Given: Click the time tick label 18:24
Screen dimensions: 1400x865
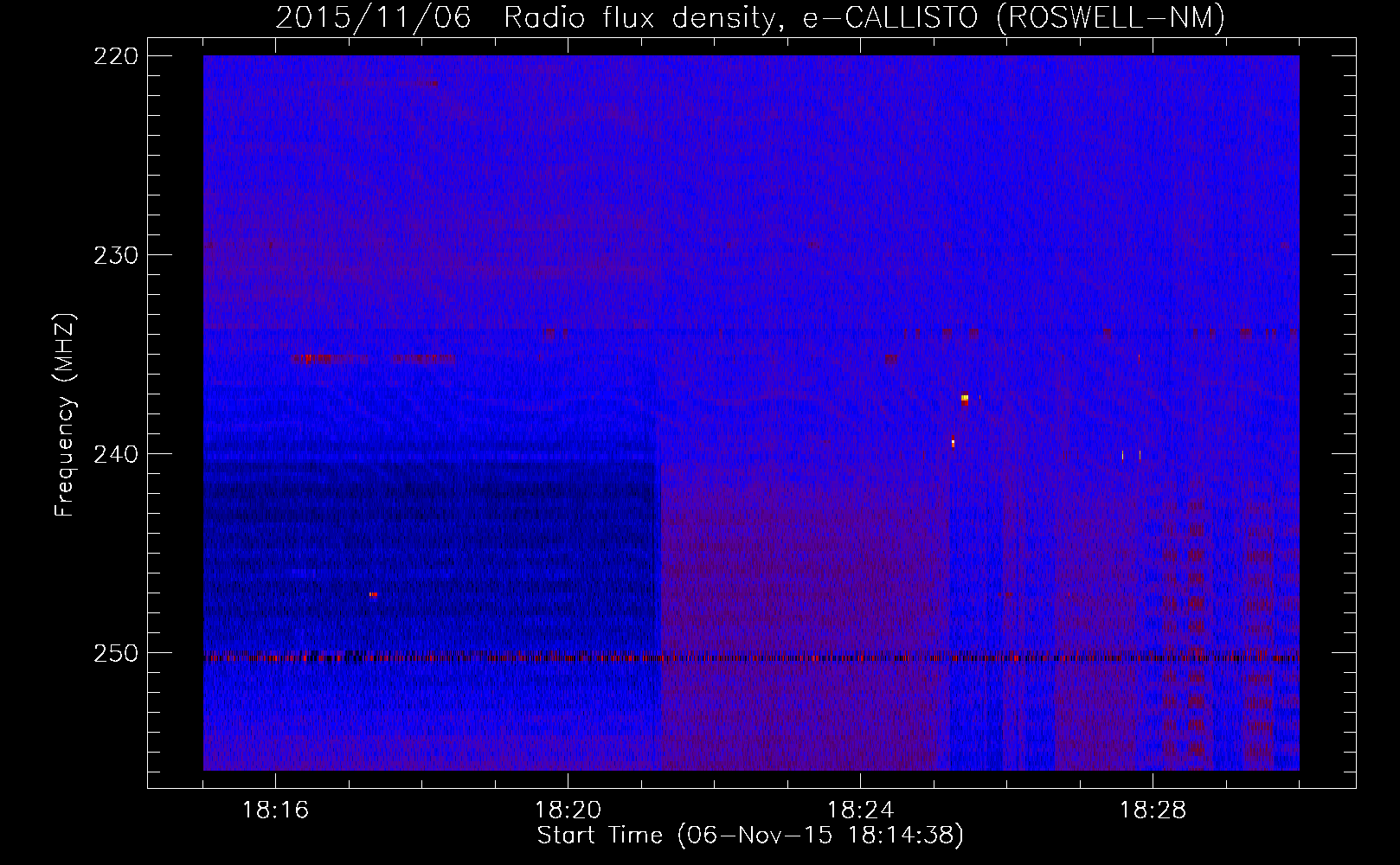Looking at the screenshot, I should pyautogui.click(x=860, y=811).
